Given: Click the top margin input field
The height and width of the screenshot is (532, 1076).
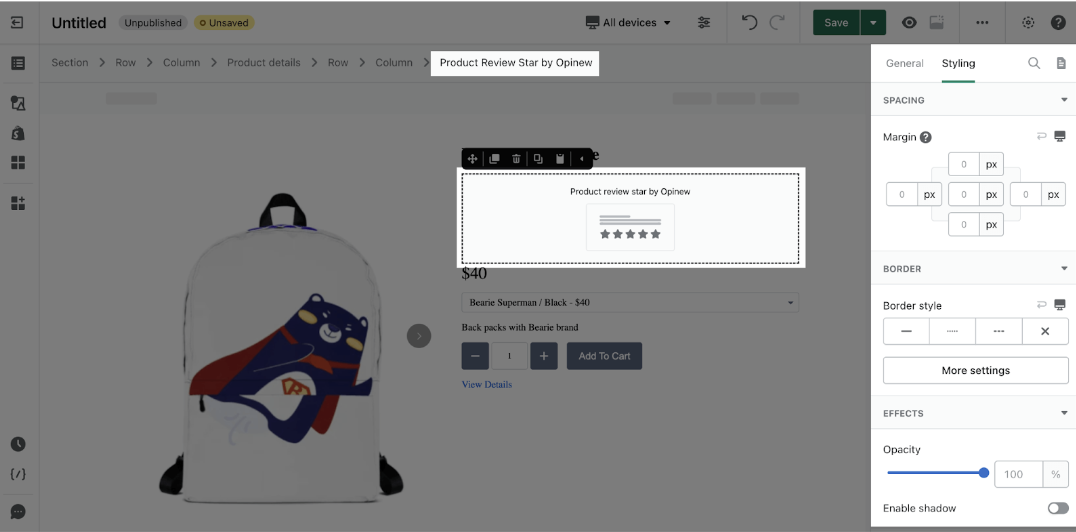Looking at the screenshot, I should pyautogui.click(x=964, y=165).
